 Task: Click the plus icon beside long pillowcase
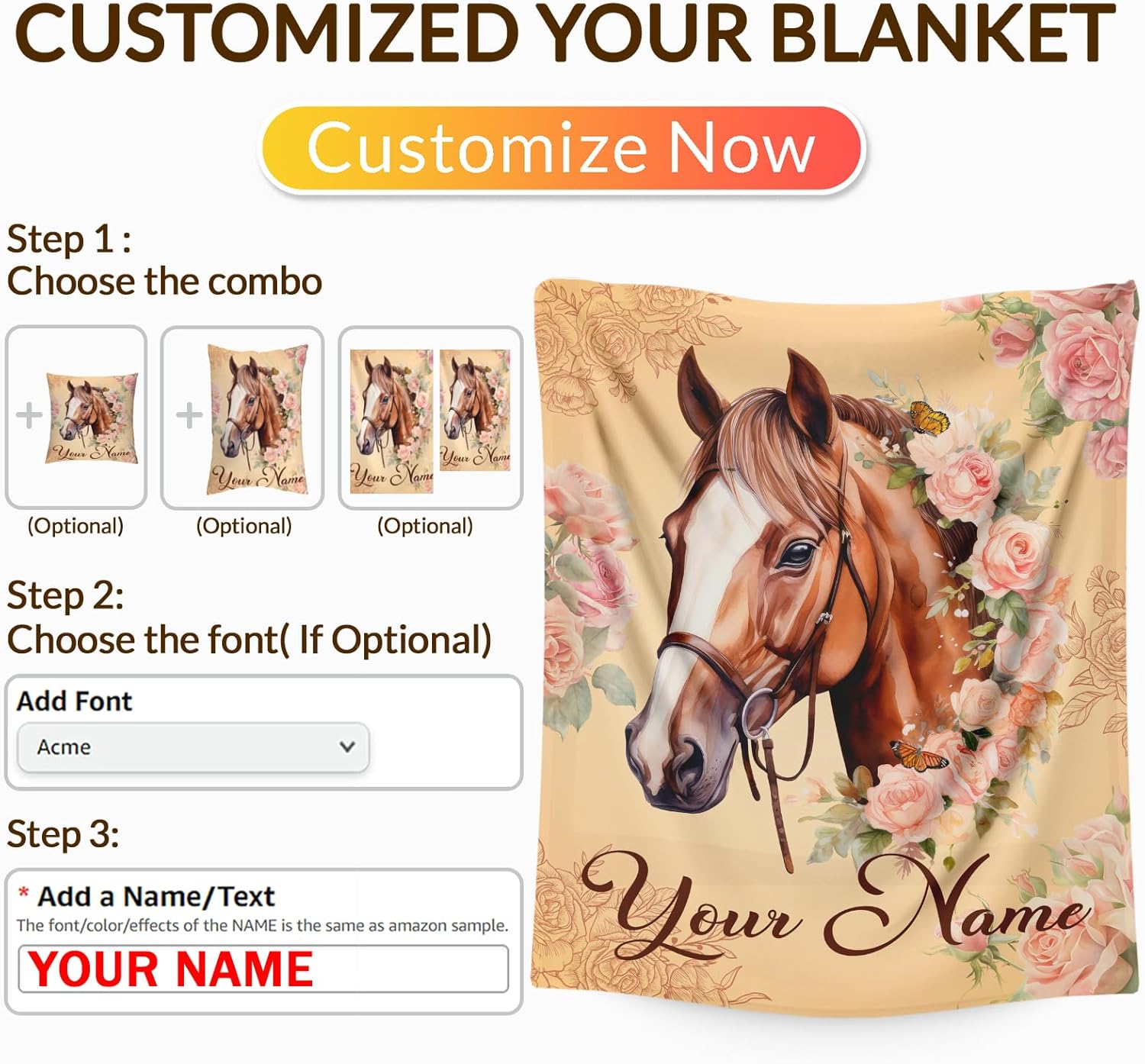pos(189,416)
